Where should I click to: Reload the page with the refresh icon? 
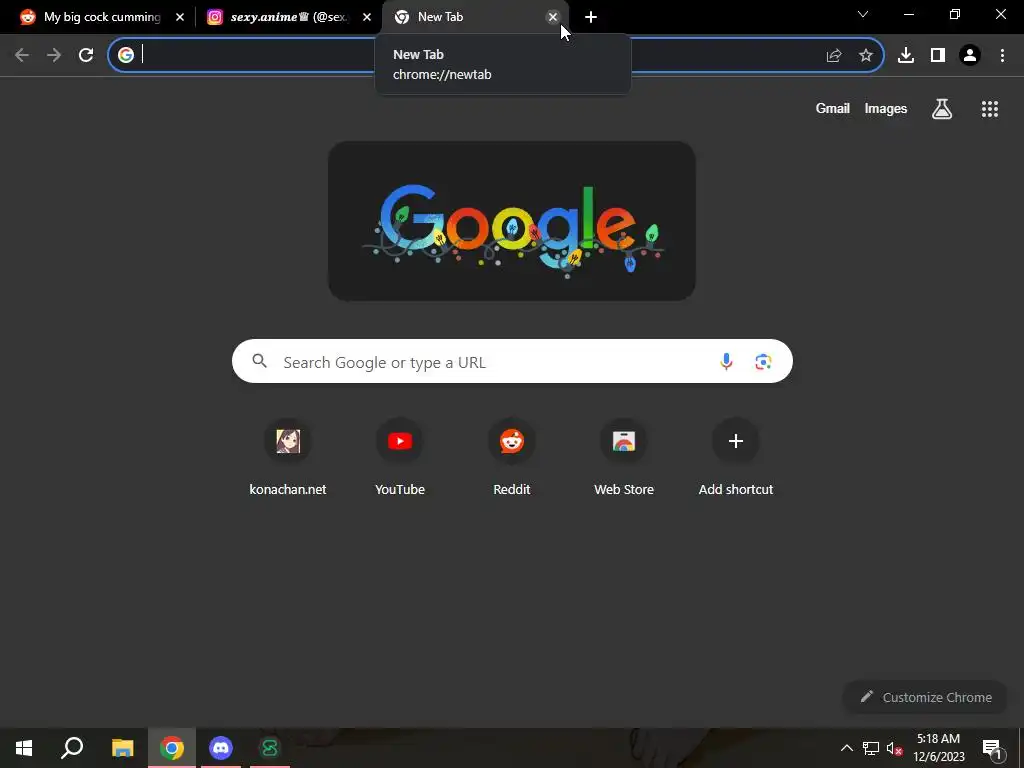click(x=86, y=55)
